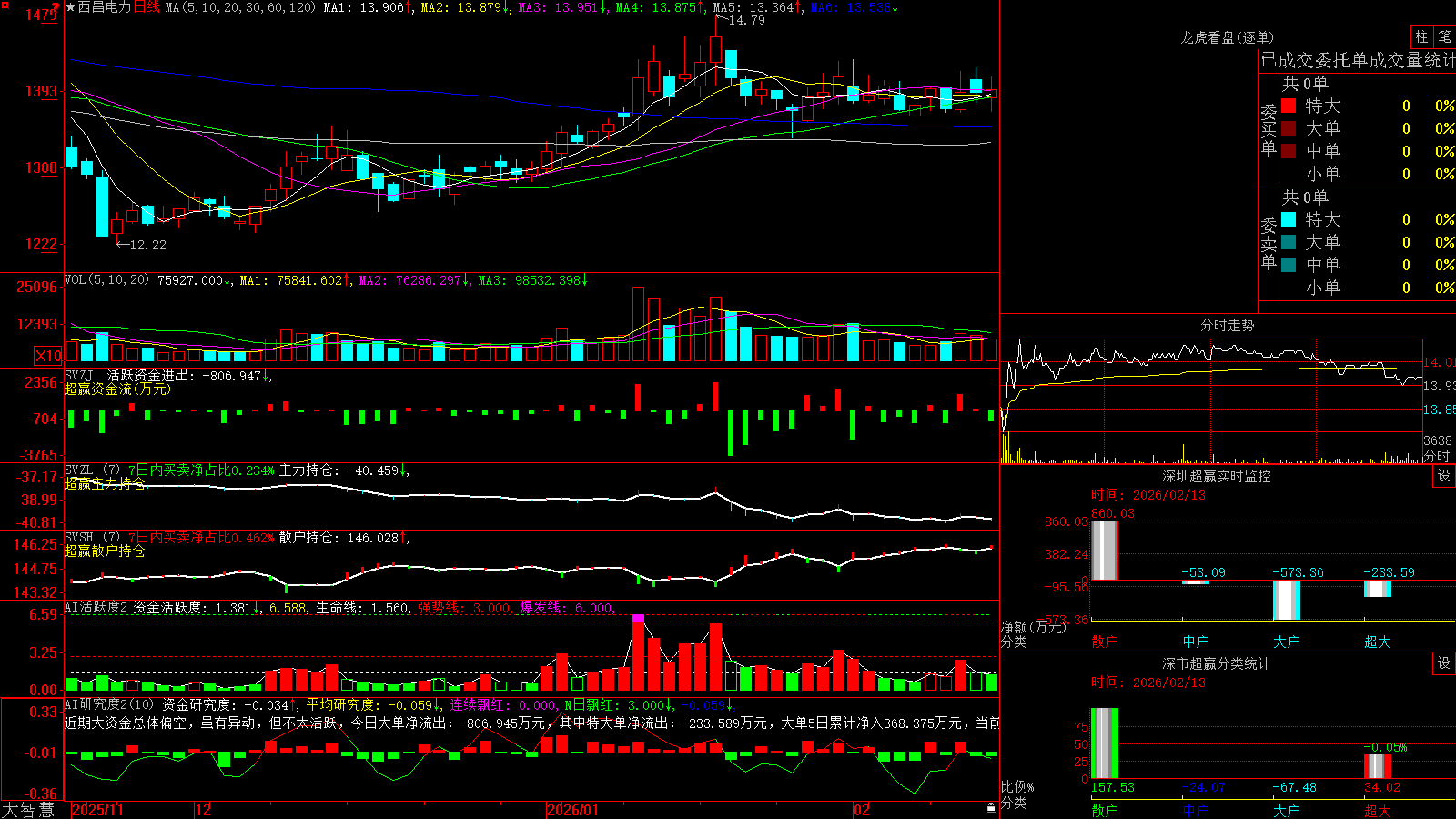The width and height of the screenshot is (1456, 819).
Task: Click the 02 month marker on the axis
Action: click(x=862, y=810)
